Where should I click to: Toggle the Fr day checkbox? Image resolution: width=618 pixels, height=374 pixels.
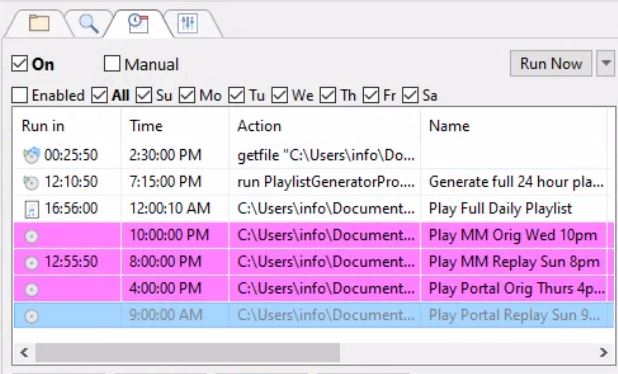click(371, 95)
